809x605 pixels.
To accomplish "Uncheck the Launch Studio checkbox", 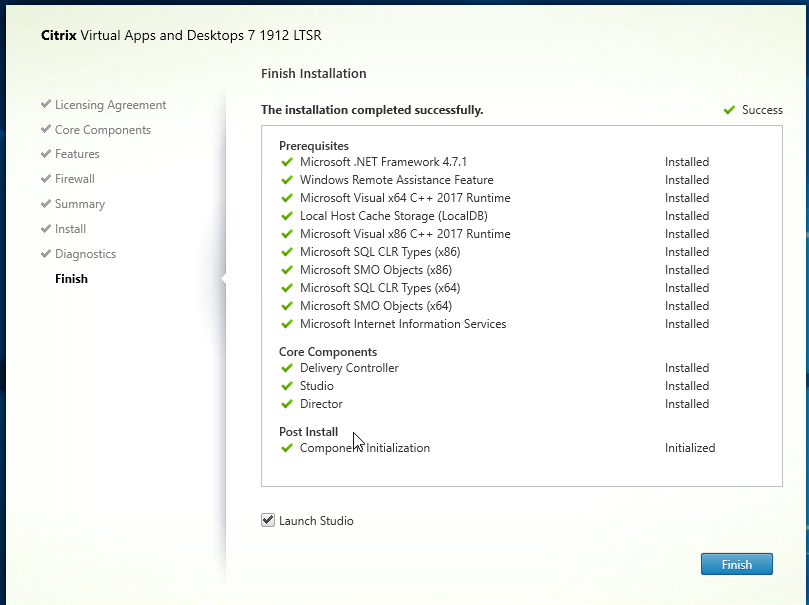I will pyautogui.click(x=268, y=520).
